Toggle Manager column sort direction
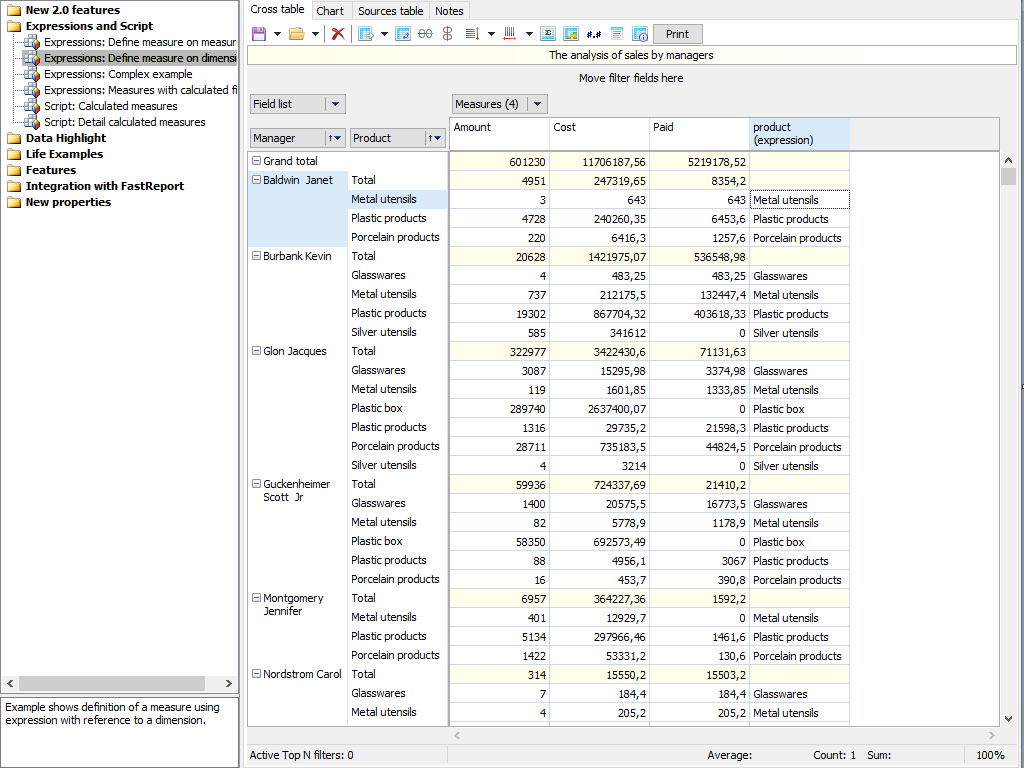Screen dimensions: 1024x768 click(x=331, y=137)
